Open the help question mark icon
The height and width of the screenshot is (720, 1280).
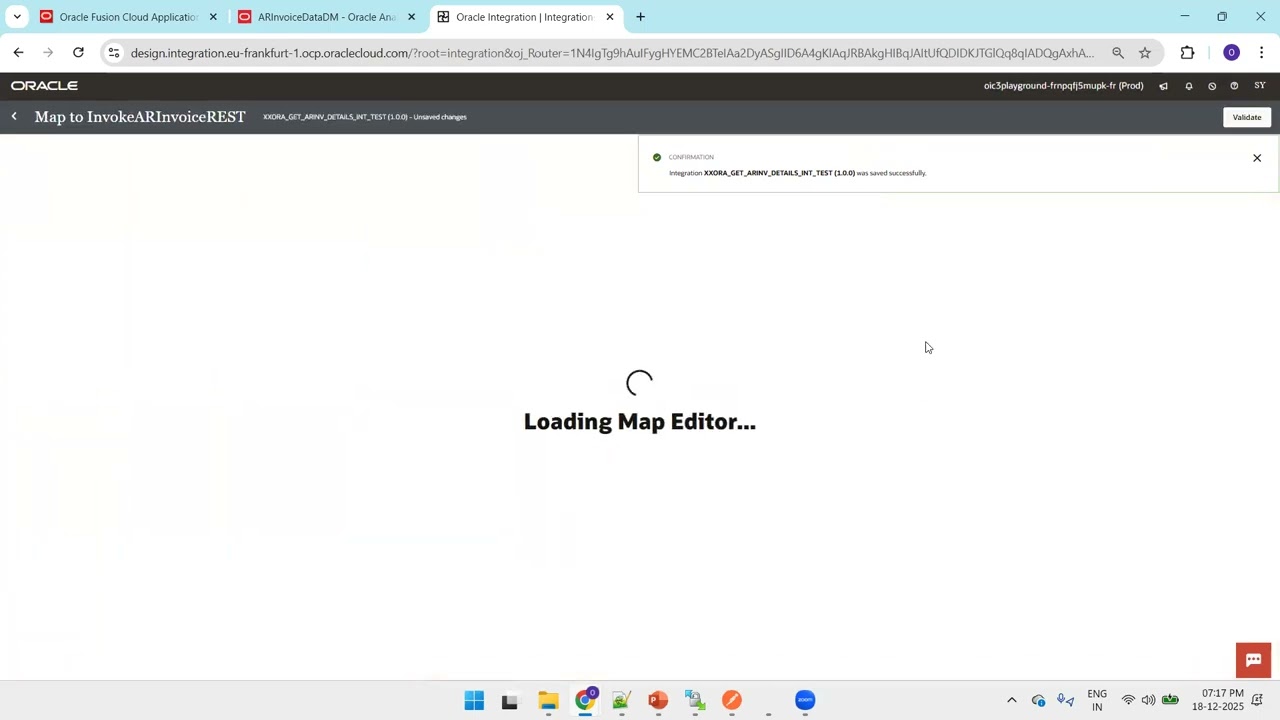1234,86
